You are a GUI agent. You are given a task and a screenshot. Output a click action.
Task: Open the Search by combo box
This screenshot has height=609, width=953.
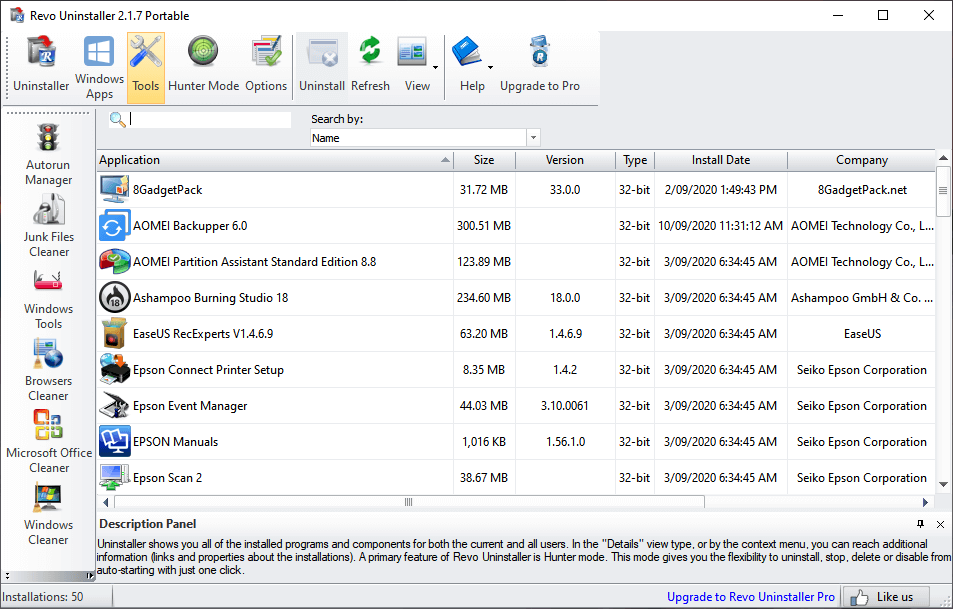click(425, 138)
